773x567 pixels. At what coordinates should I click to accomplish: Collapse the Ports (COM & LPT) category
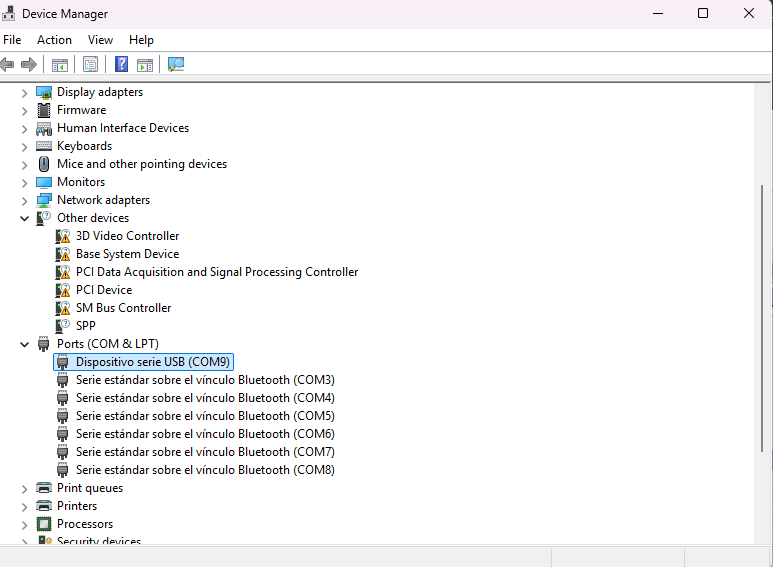click(25, 344)
